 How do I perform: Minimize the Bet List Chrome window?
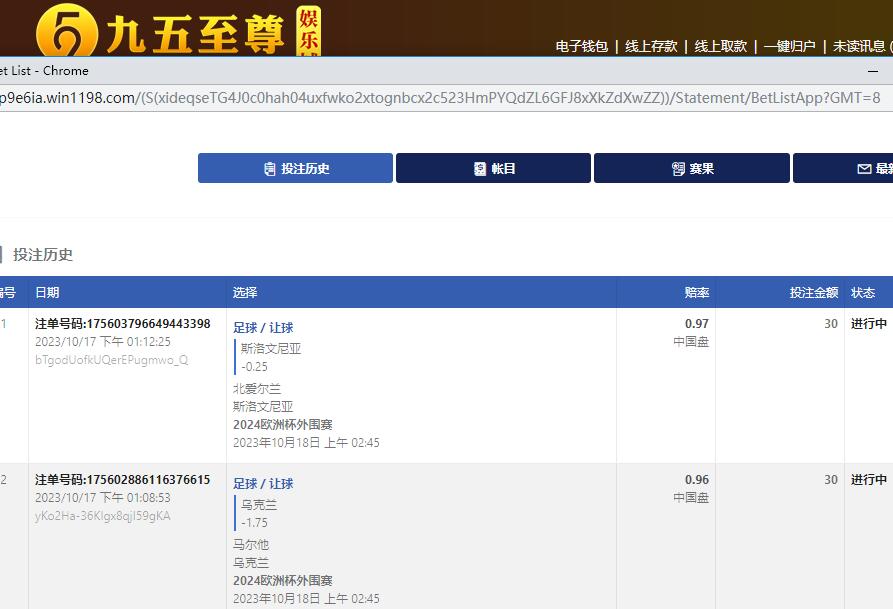873,71
